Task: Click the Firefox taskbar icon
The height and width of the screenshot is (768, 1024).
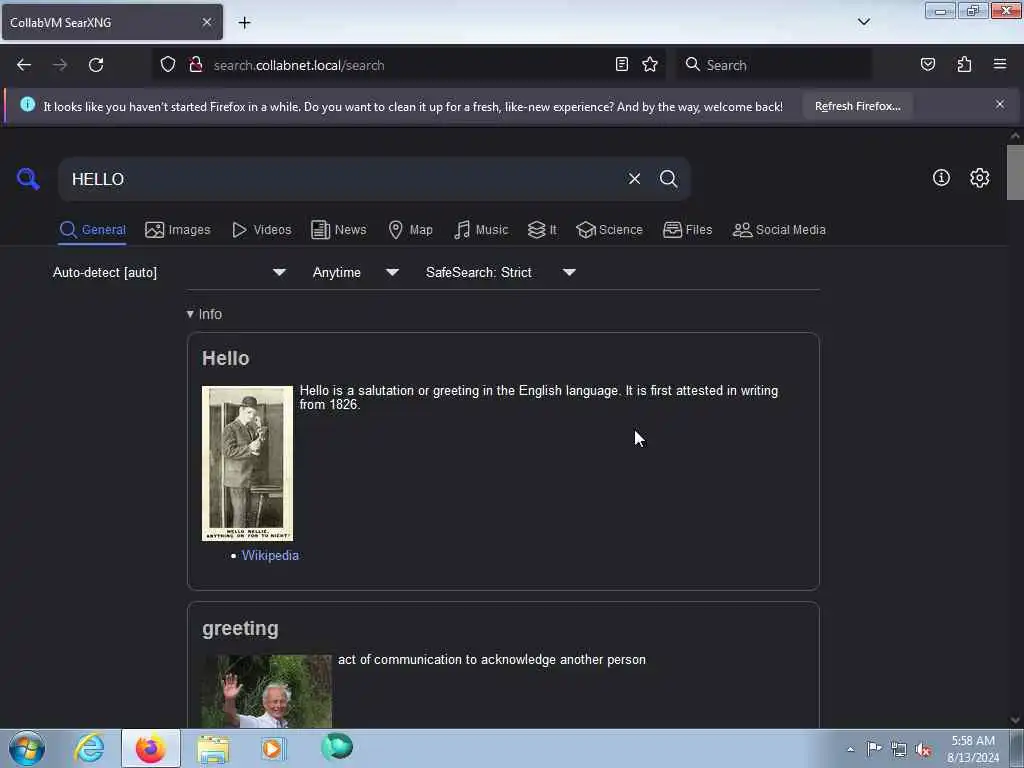Action: point(150,748)
